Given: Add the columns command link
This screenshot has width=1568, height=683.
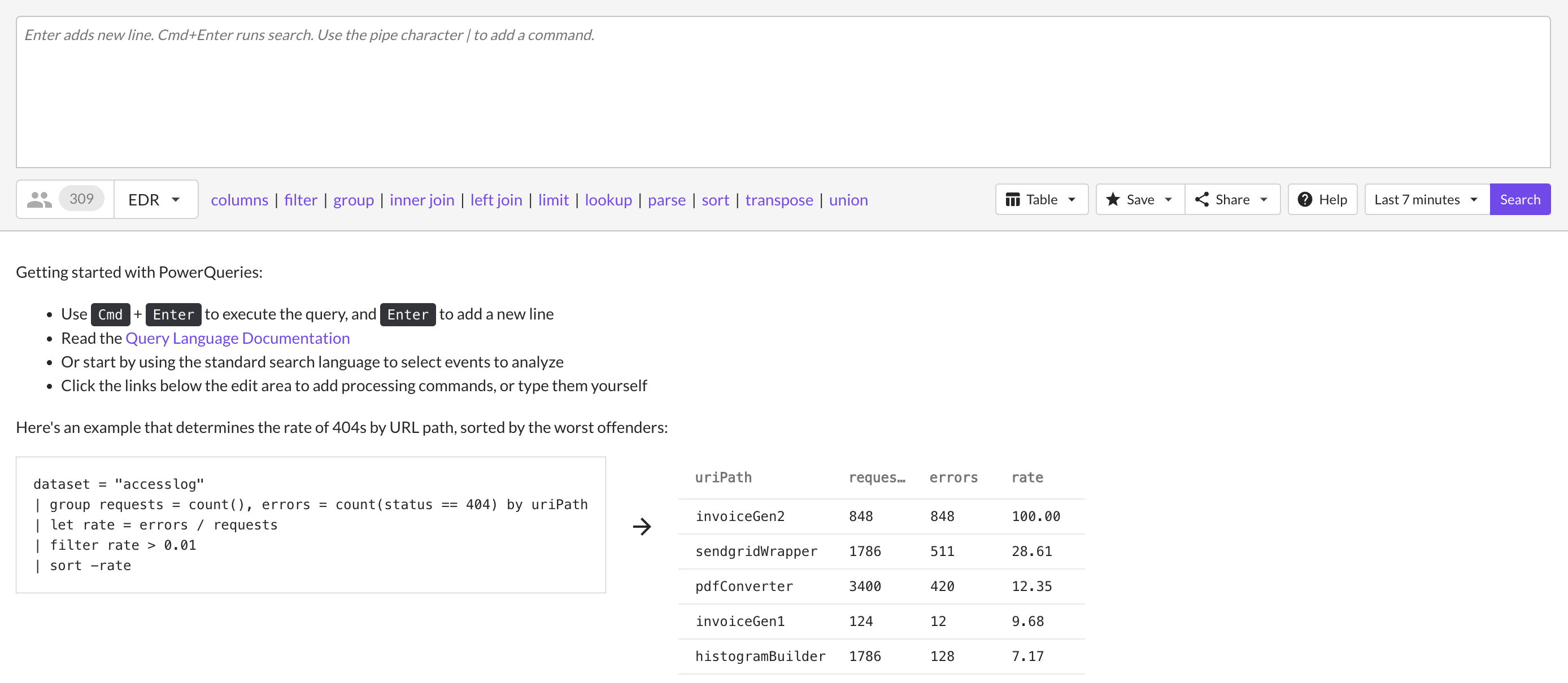Looking at the screenshot, I should 239,199.
